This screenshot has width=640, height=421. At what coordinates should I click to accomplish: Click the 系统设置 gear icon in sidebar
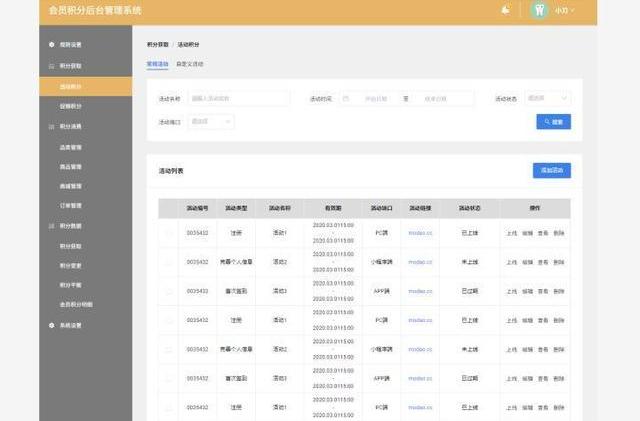coord(51,325)
